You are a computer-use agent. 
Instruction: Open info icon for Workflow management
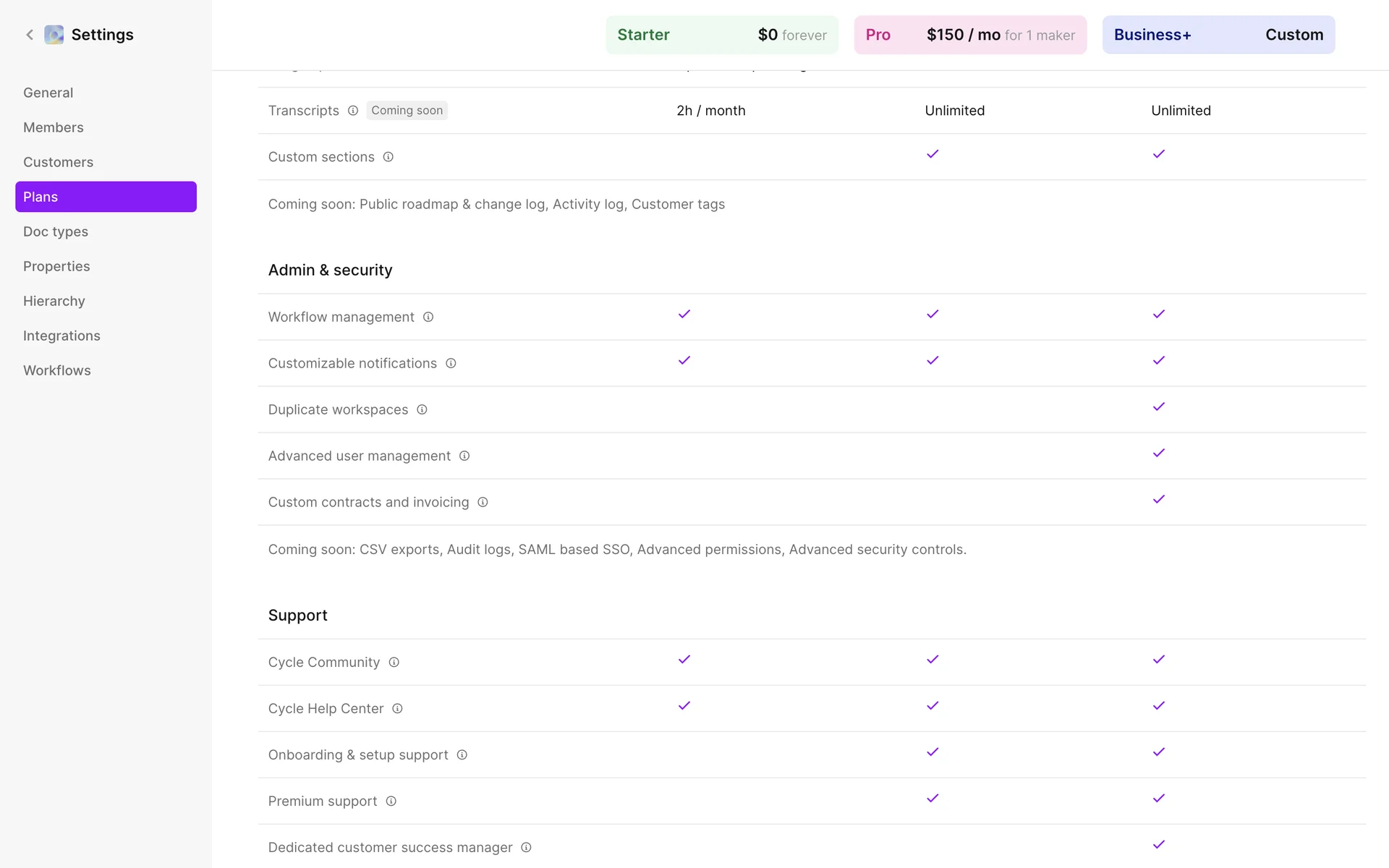click(428, 317)
